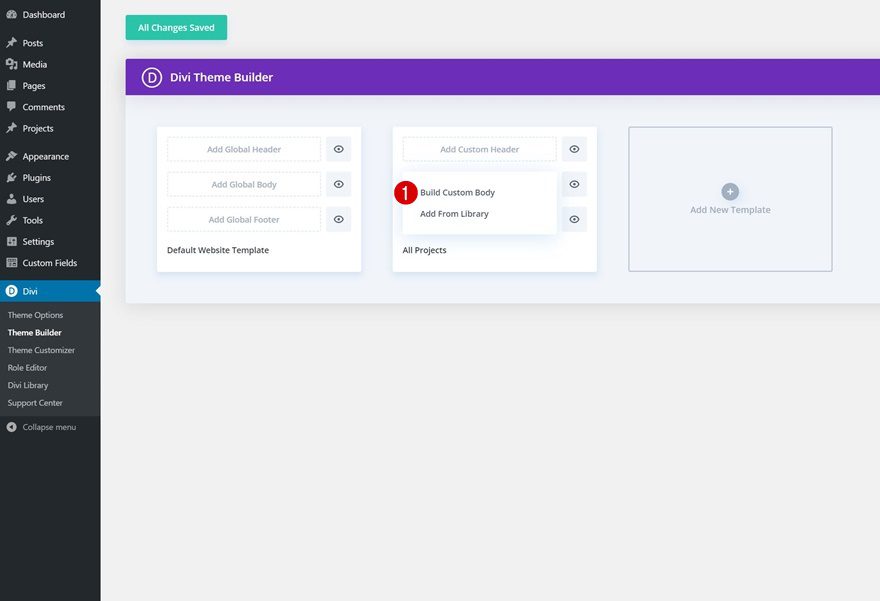
Task: Click Build Custom Body for All Projects
Action: click(x=461, y=191)
